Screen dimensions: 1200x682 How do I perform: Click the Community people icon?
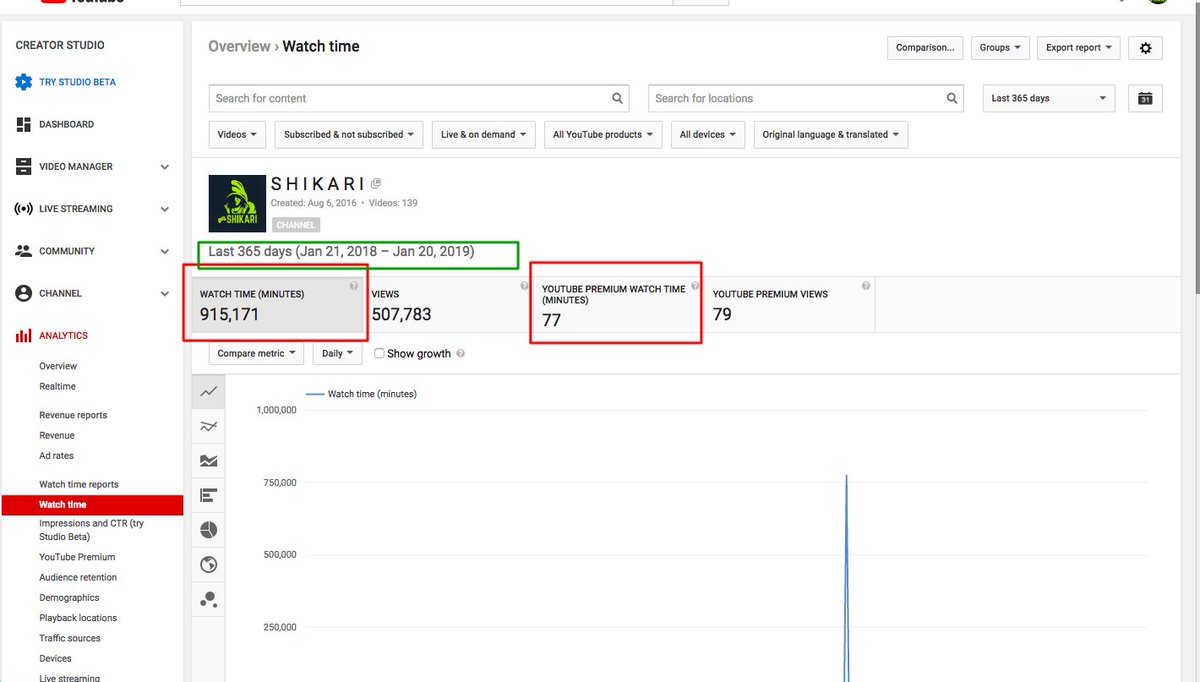24,251
